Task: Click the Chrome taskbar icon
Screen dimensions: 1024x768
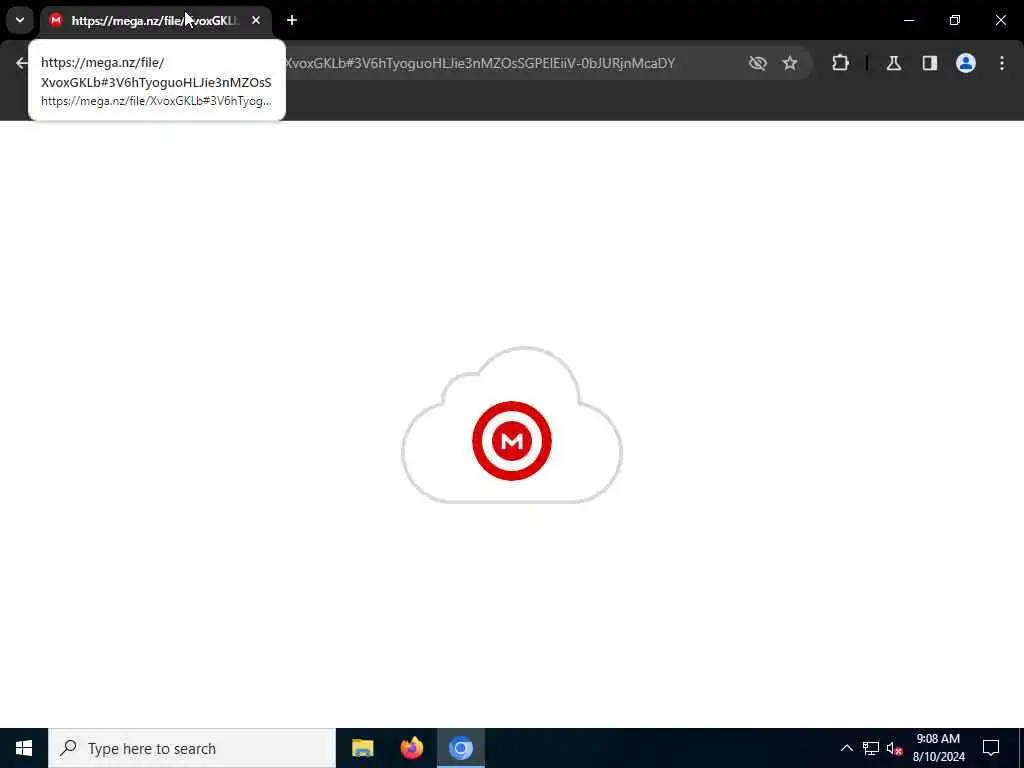Action: click(460, 748)
